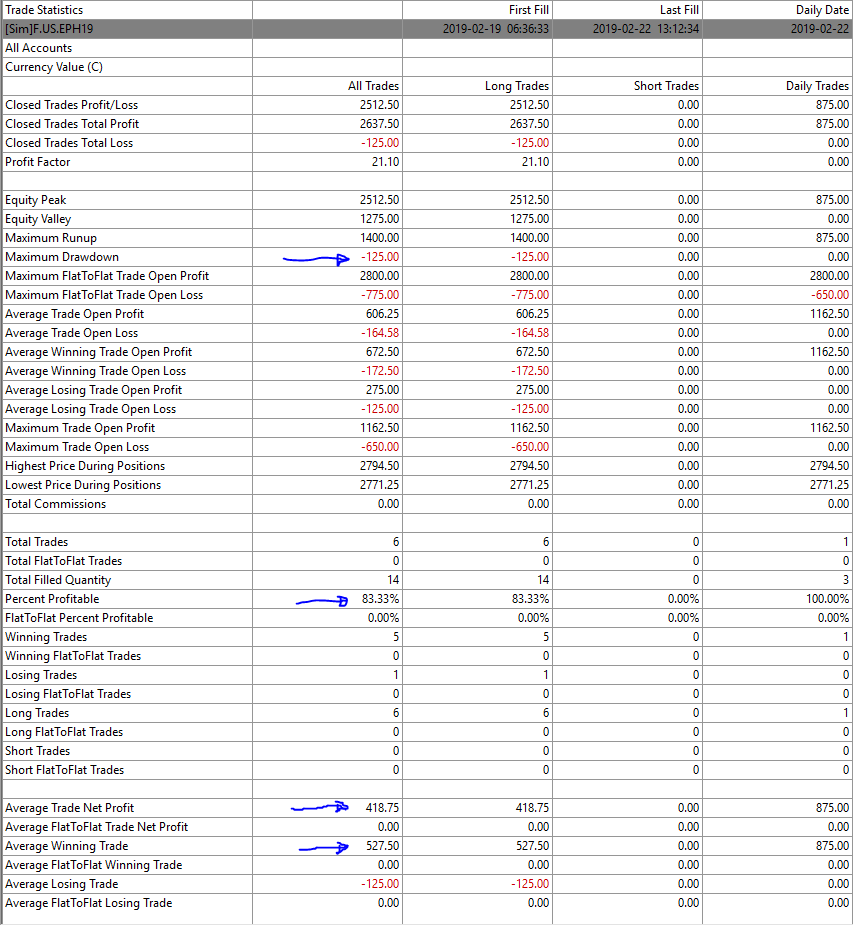Click the Total Commissions row label
853x926 pixels.
click(56, 504)
